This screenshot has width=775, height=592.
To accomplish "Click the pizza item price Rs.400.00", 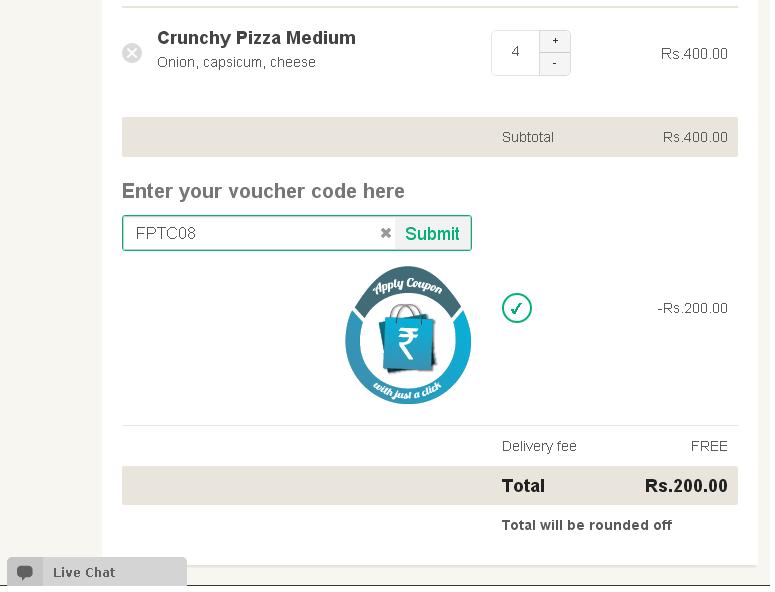I will pos(694,53).
